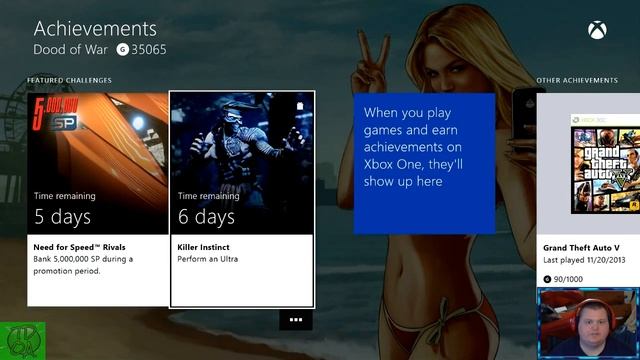The image size is (640, 360).
Task: Click the 90/1000 gamerscore progress text
Action: pyautogui.click(x=568, y=279)
